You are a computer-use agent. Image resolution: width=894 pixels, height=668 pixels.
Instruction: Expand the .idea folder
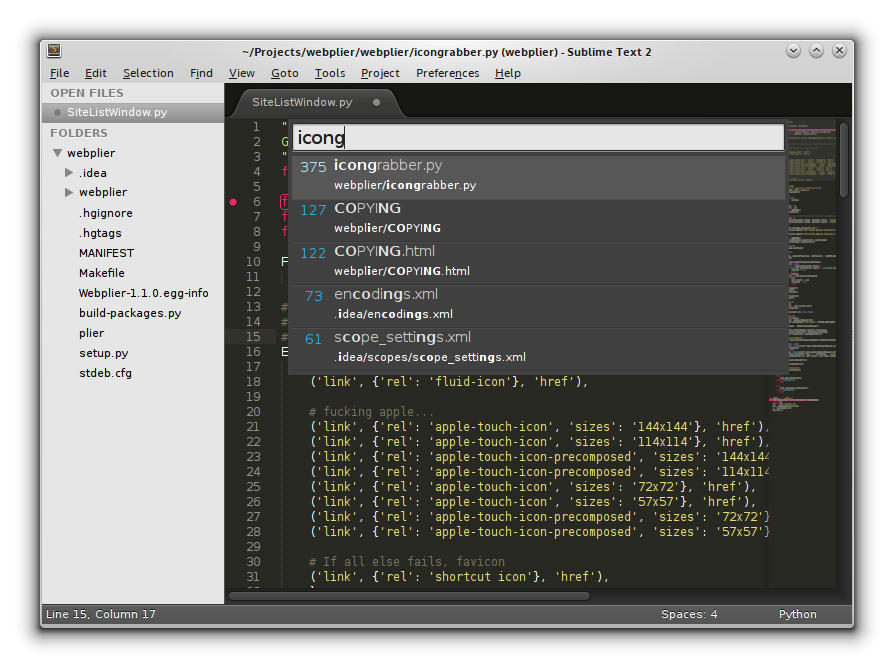69,173
